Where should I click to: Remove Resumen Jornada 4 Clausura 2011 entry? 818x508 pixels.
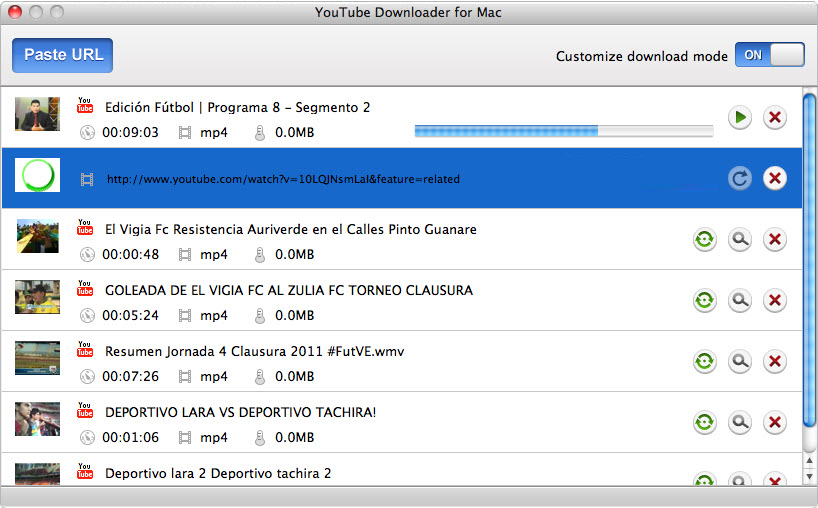pyautogui.click(x=775, y=361)
